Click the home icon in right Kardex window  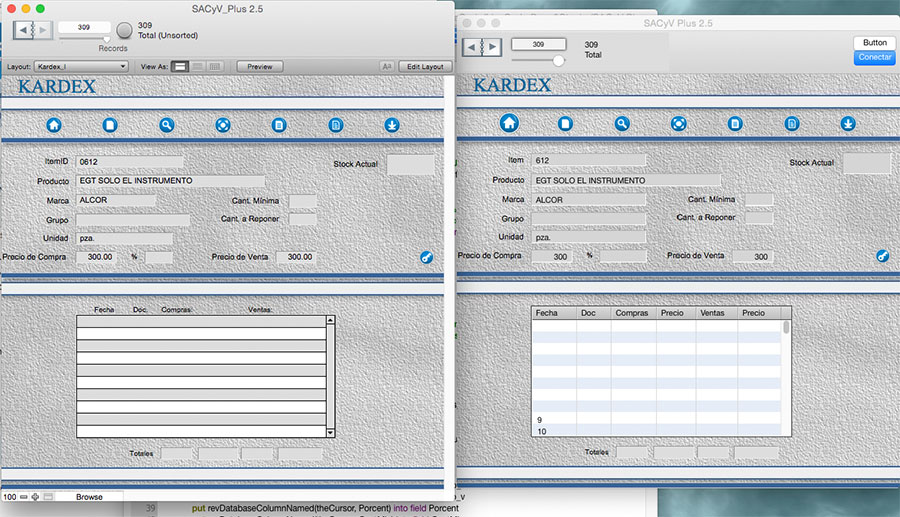pyautogui.click(x=509, y=123)
